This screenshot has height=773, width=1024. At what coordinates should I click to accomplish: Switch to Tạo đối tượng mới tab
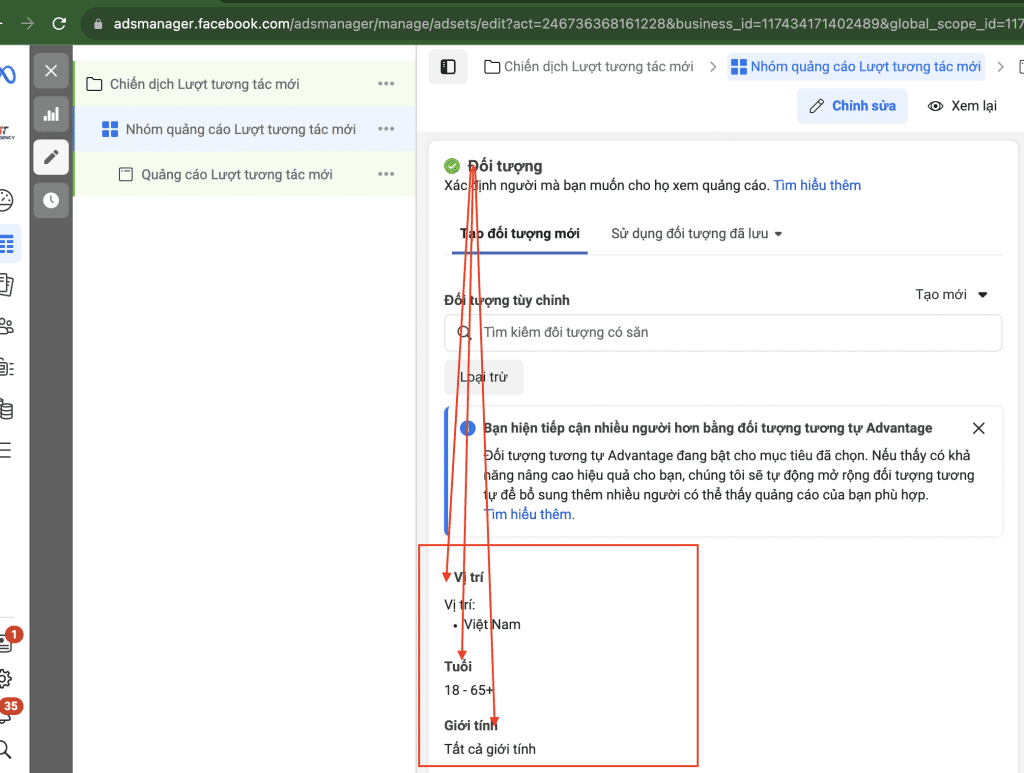coord(520,234)
